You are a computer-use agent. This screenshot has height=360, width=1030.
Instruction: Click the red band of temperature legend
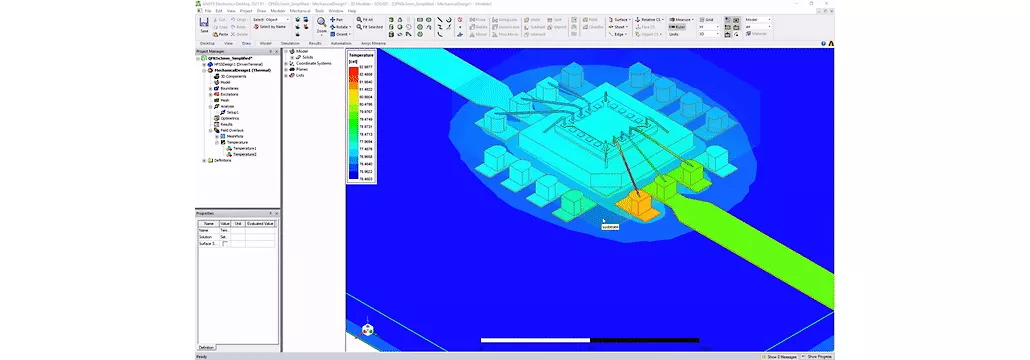tap(352, 72)
